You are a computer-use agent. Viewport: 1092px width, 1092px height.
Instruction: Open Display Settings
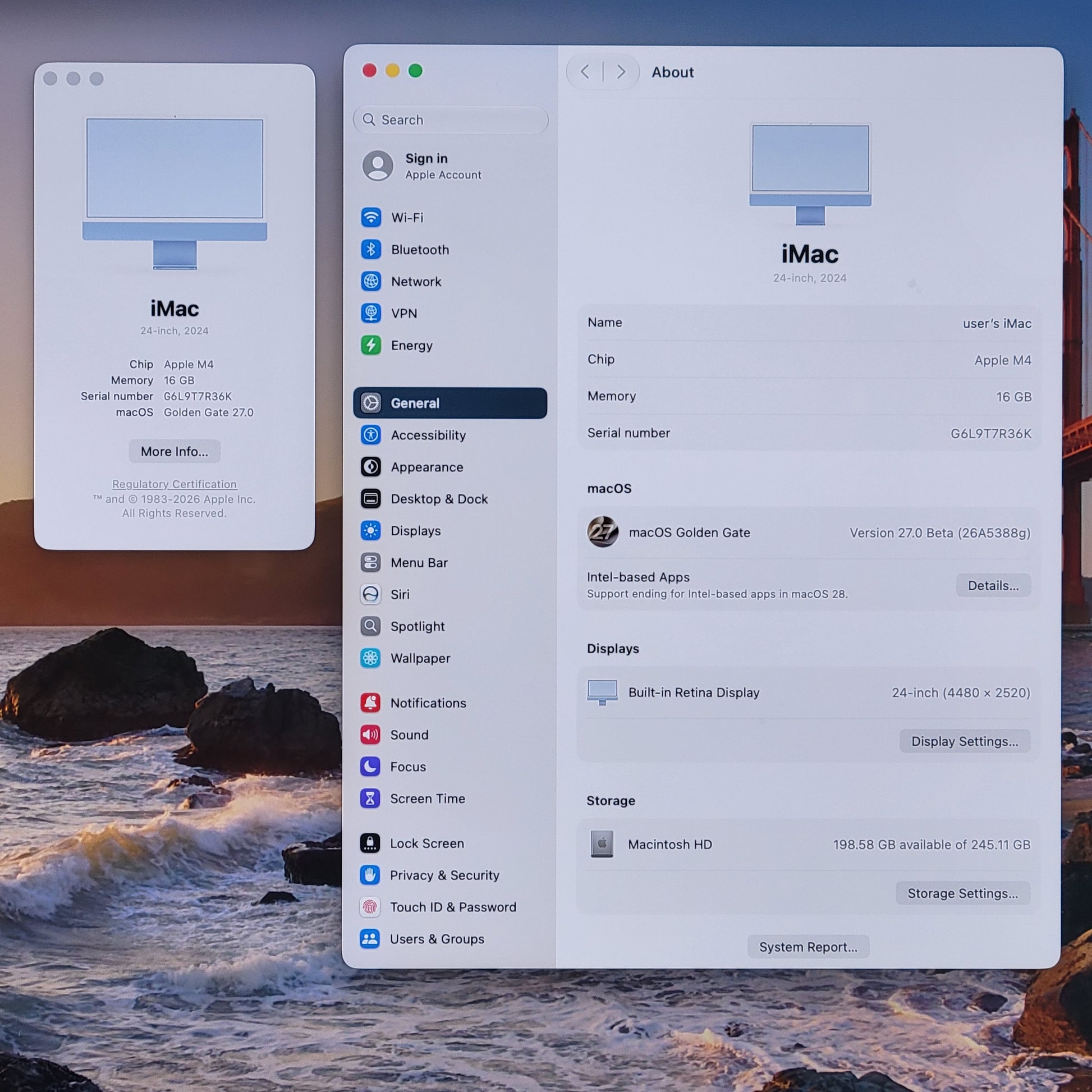coord(965,741)
